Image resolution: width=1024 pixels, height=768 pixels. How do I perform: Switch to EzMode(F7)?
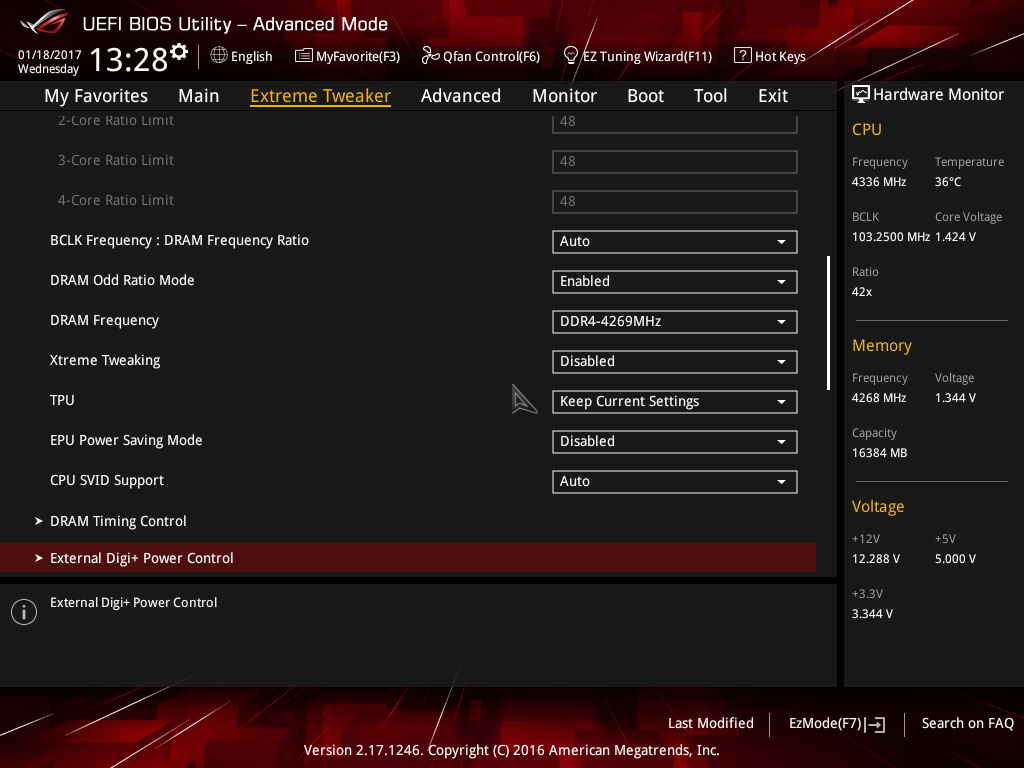[837, 724]
